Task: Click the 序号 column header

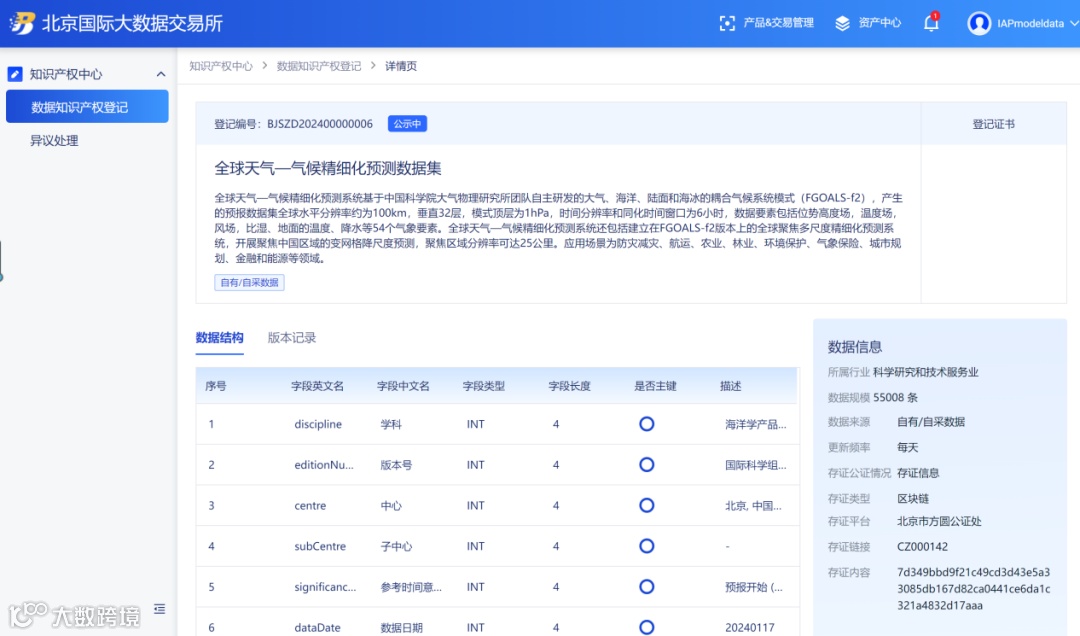Action: point(216,386)
